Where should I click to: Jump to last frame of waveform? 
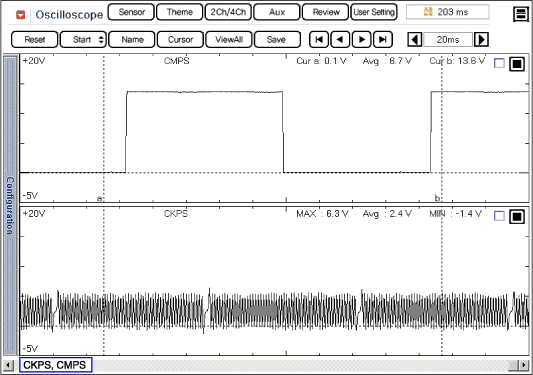click(x=383, y=40)
